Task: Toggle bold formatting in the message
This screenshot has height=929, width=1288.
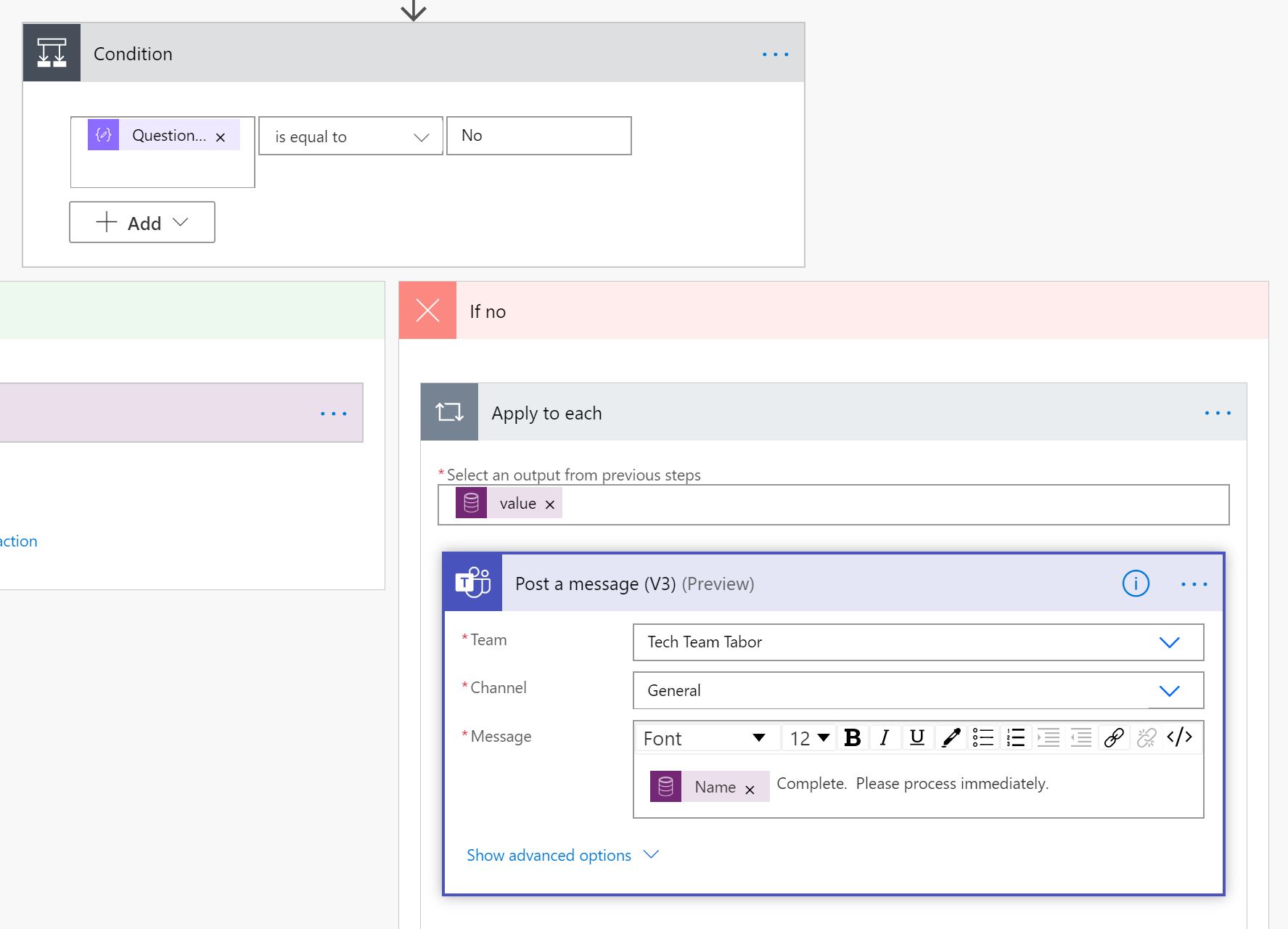Action: coord(853,737)
